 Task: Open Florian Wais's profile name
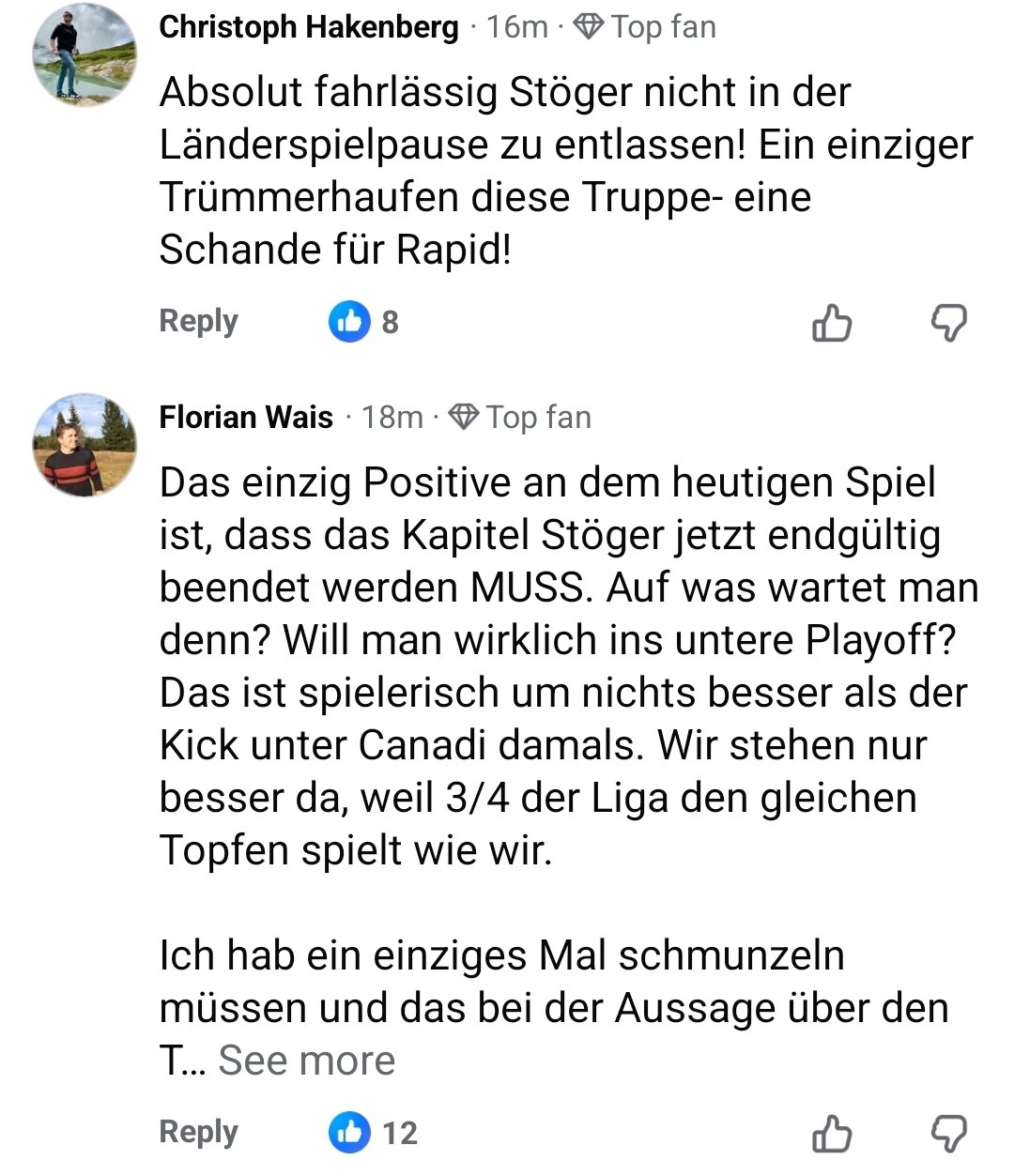(246, 417)
